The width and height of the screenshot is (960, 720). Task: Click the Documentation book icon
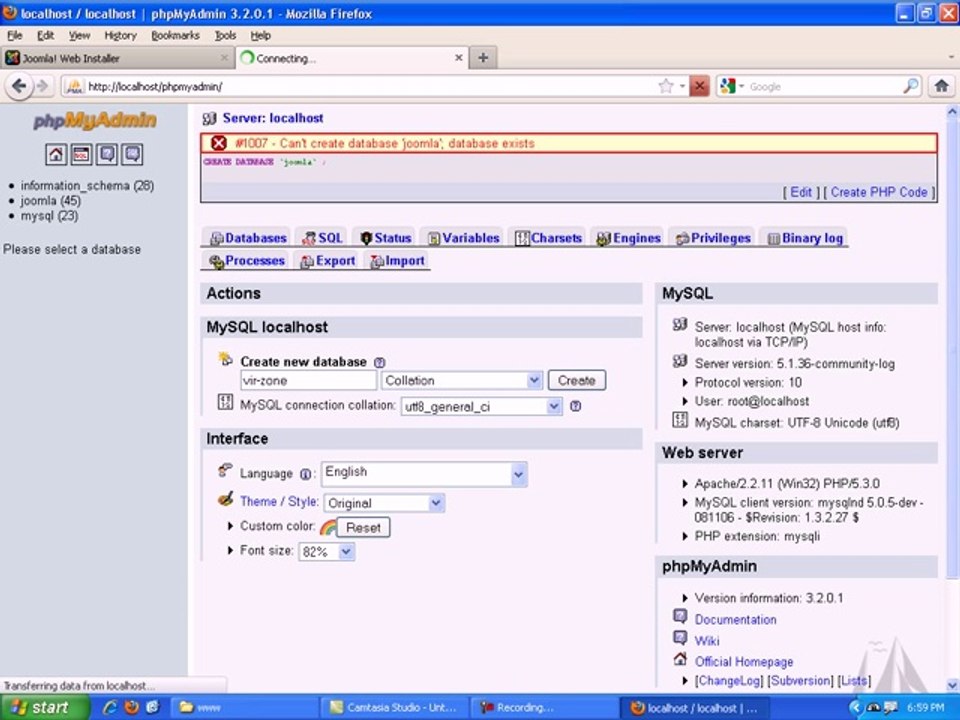click(x=680, y=617)
